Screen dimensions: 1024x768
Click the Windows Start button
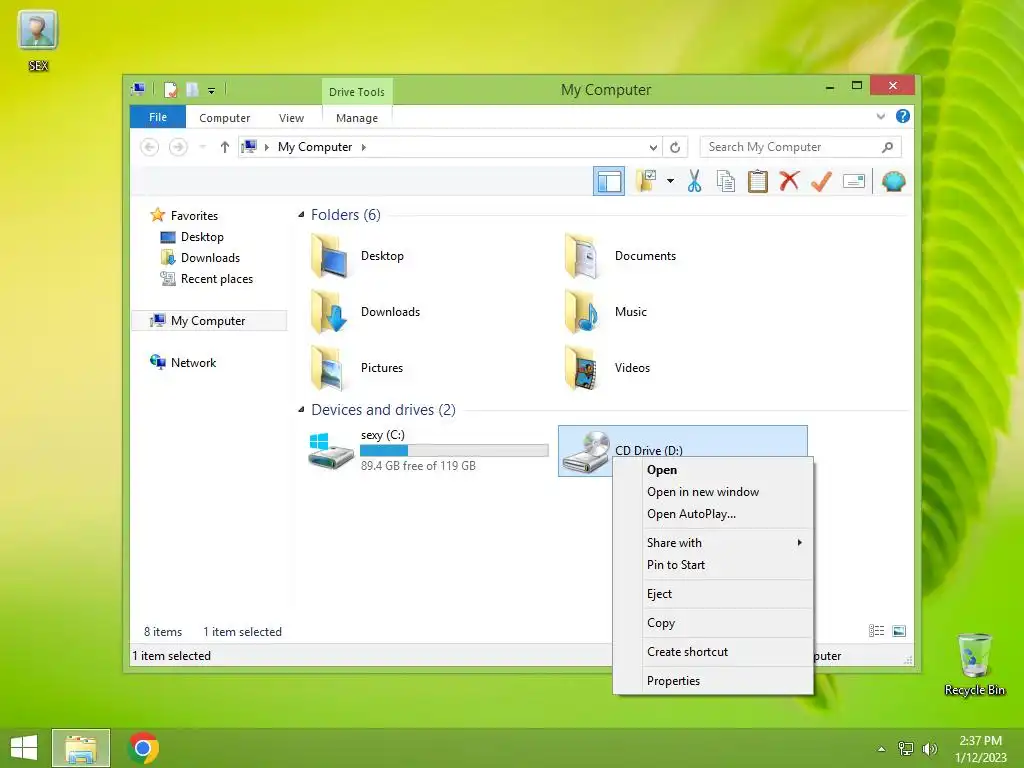point(24,748)
